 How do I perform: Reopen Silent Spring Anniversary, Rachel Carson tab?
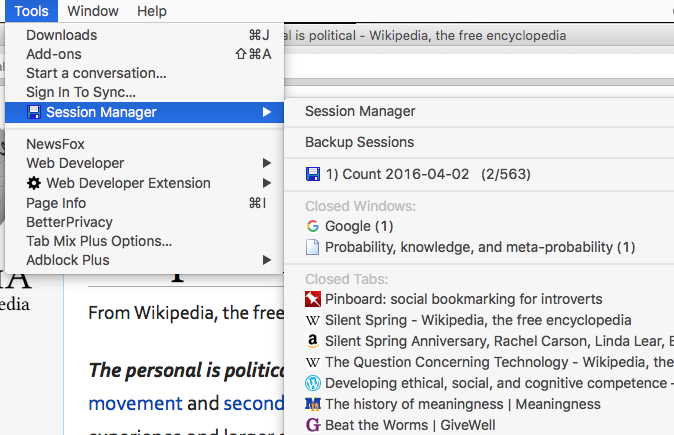[479, 341]
